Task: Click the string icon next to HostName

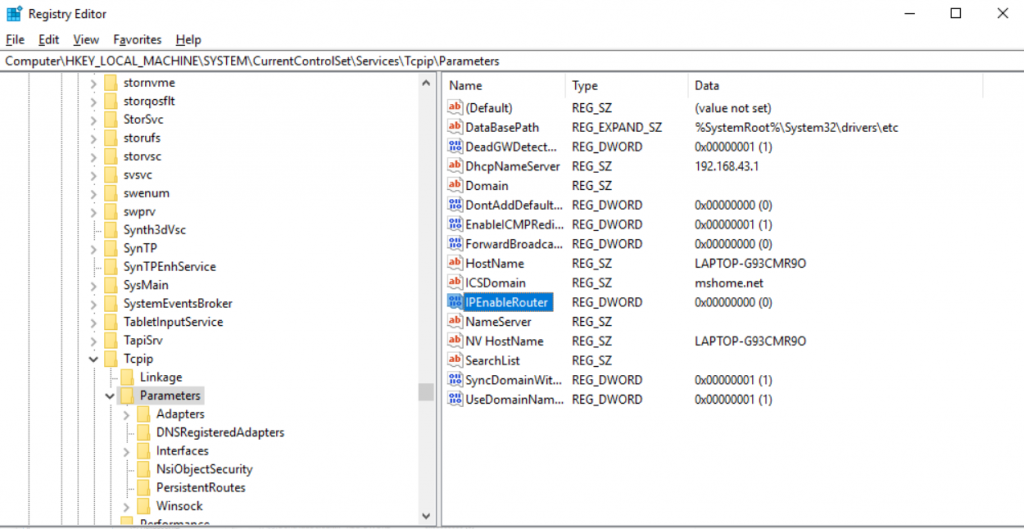Action: coord(455,263)
